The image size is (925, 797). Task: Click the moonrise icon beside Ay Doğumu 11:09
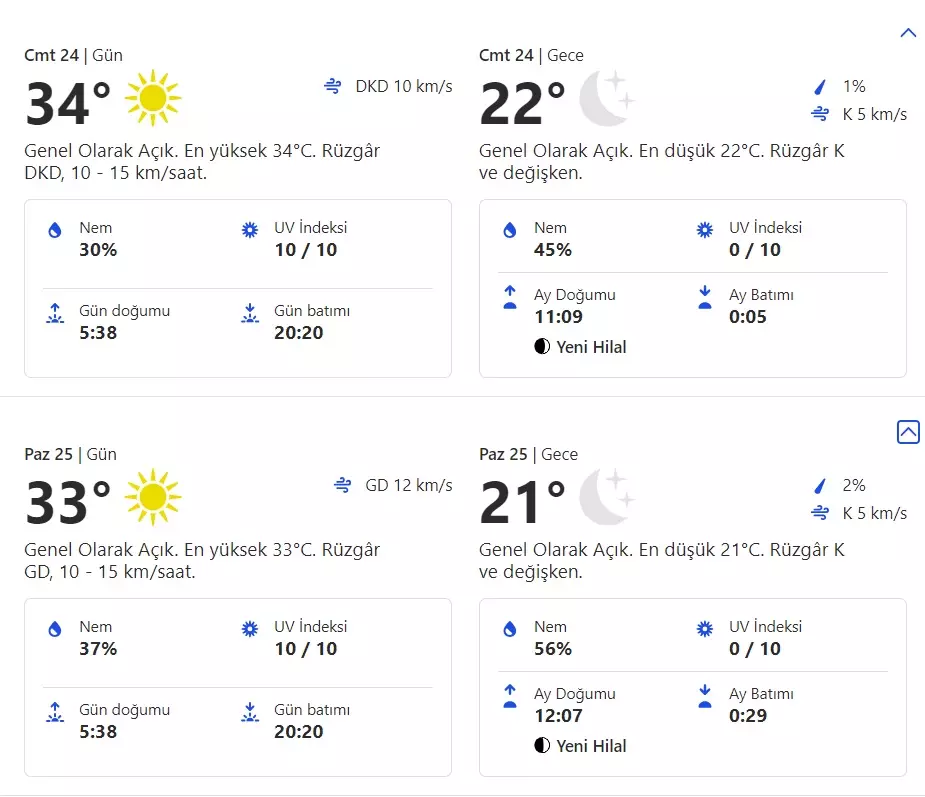510,296
